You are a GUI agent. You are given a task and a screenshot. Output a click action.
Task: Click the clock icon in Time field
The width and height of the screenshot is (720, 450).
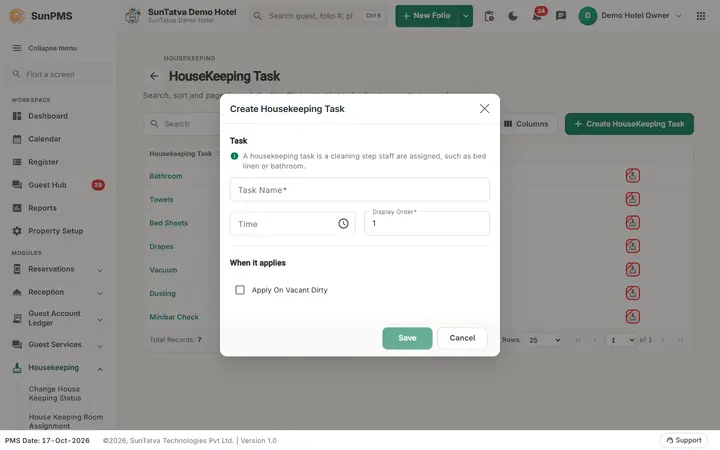(x=343, y=224)
